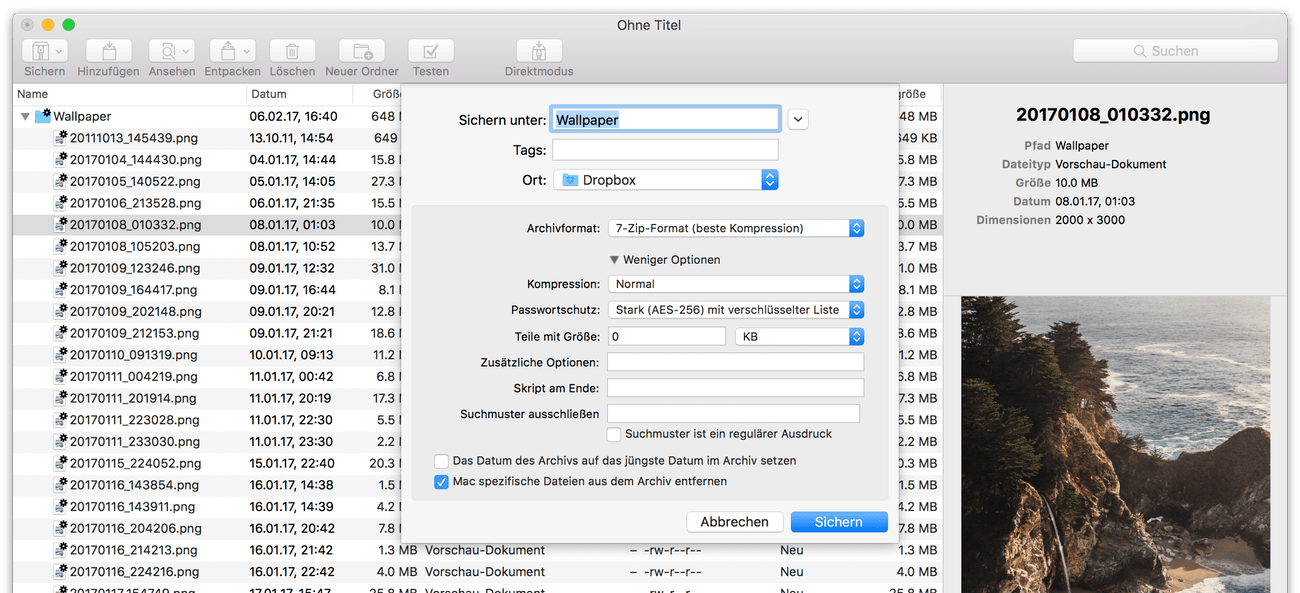Collapse the Wallpaper folder in the tree

click(x=25, y=117)
